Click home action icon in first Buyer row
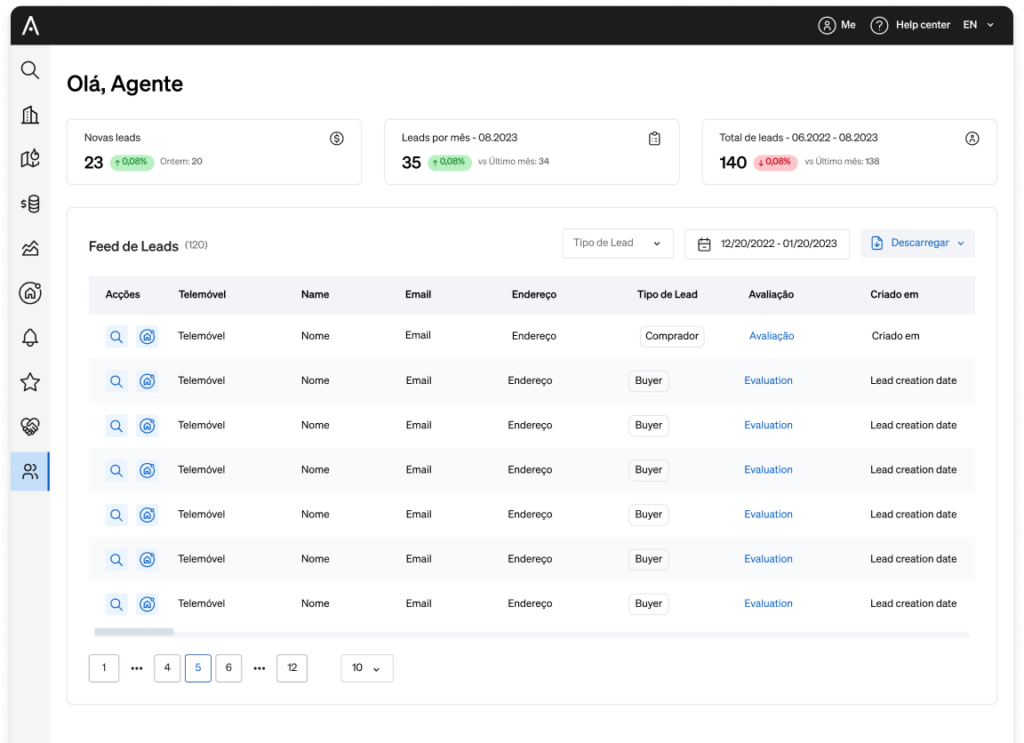 (148, 381)
